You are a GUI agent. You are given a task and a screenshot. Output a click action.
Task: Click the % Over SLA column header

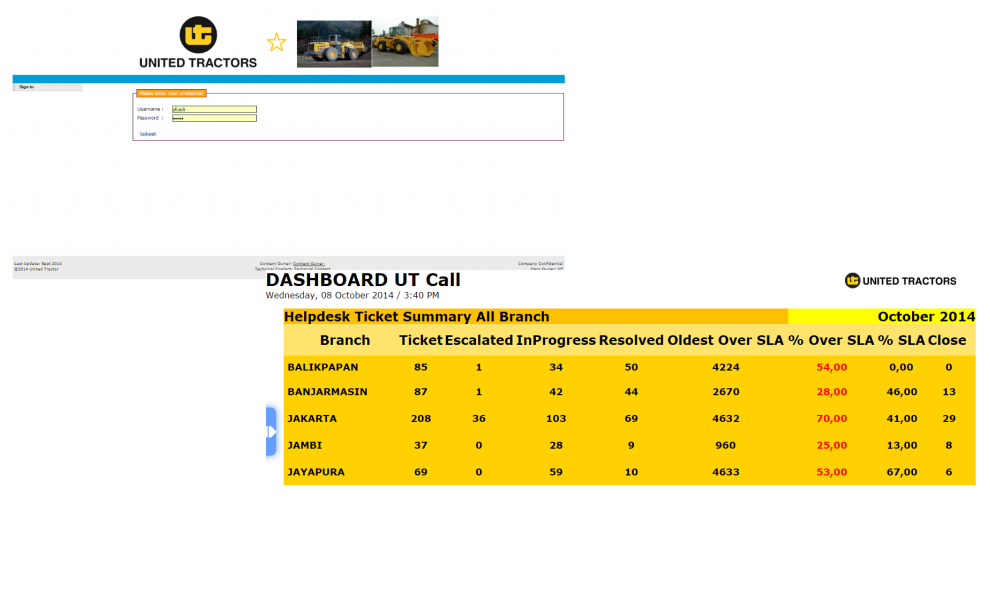831,340
